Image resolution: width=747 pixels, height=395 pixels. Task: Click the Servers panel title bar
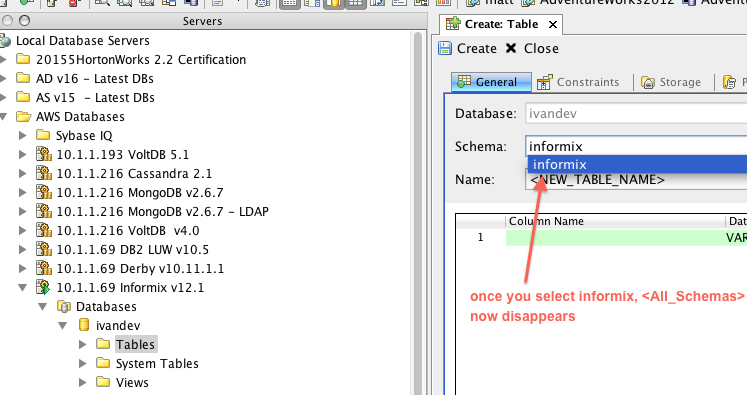tap(213, 21)
